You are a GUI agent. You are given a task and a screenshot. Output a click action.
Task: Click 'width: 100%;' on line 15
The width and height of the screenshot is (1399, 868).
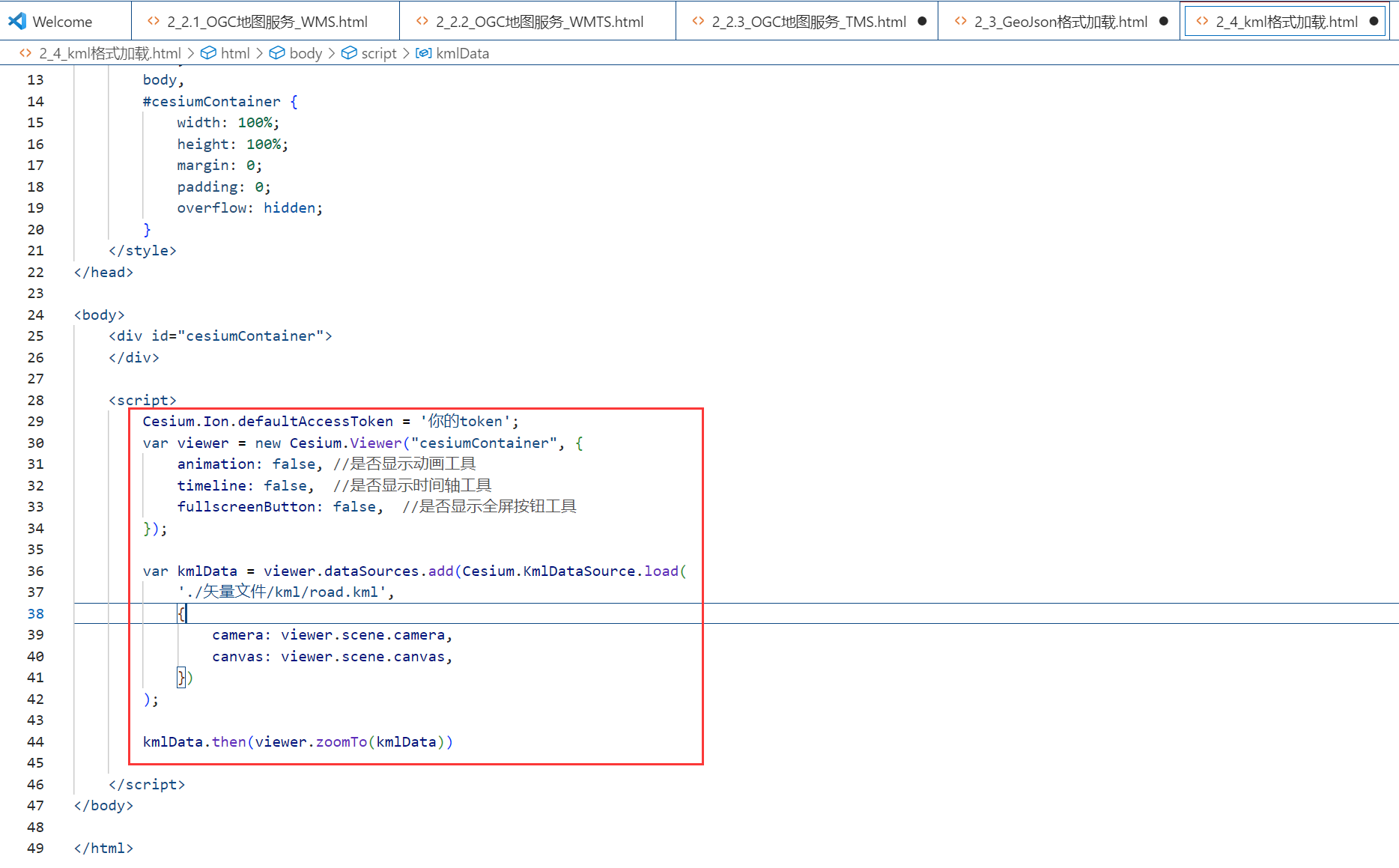tap(228, 123)
